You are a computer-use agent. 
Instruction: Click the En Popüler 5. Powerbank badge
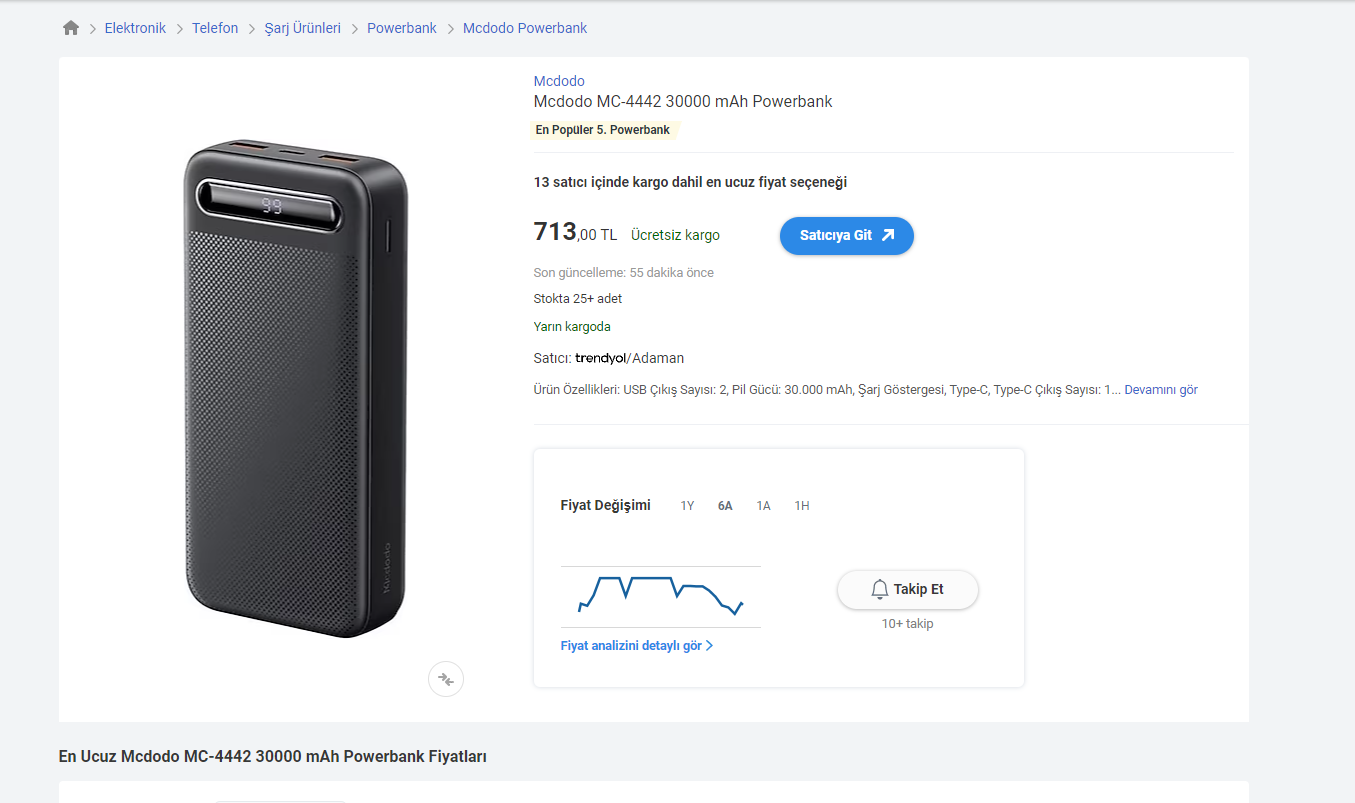[x=602, y=130]
